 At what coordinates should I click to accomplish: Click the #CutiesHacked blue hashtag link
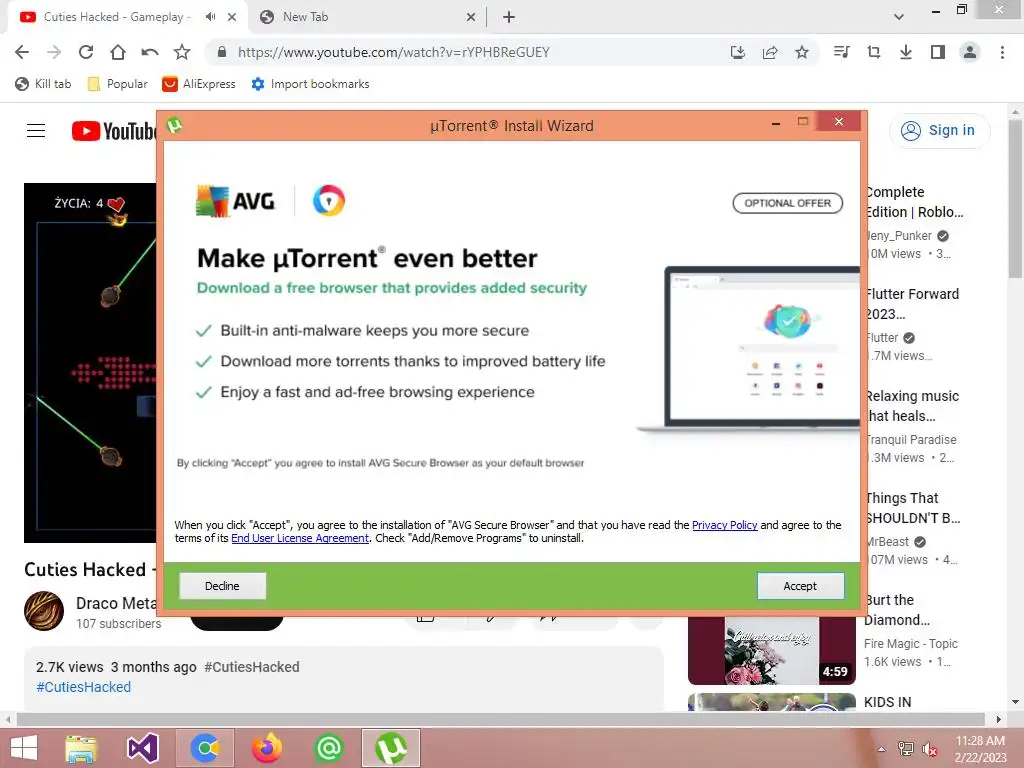point(84,687)
